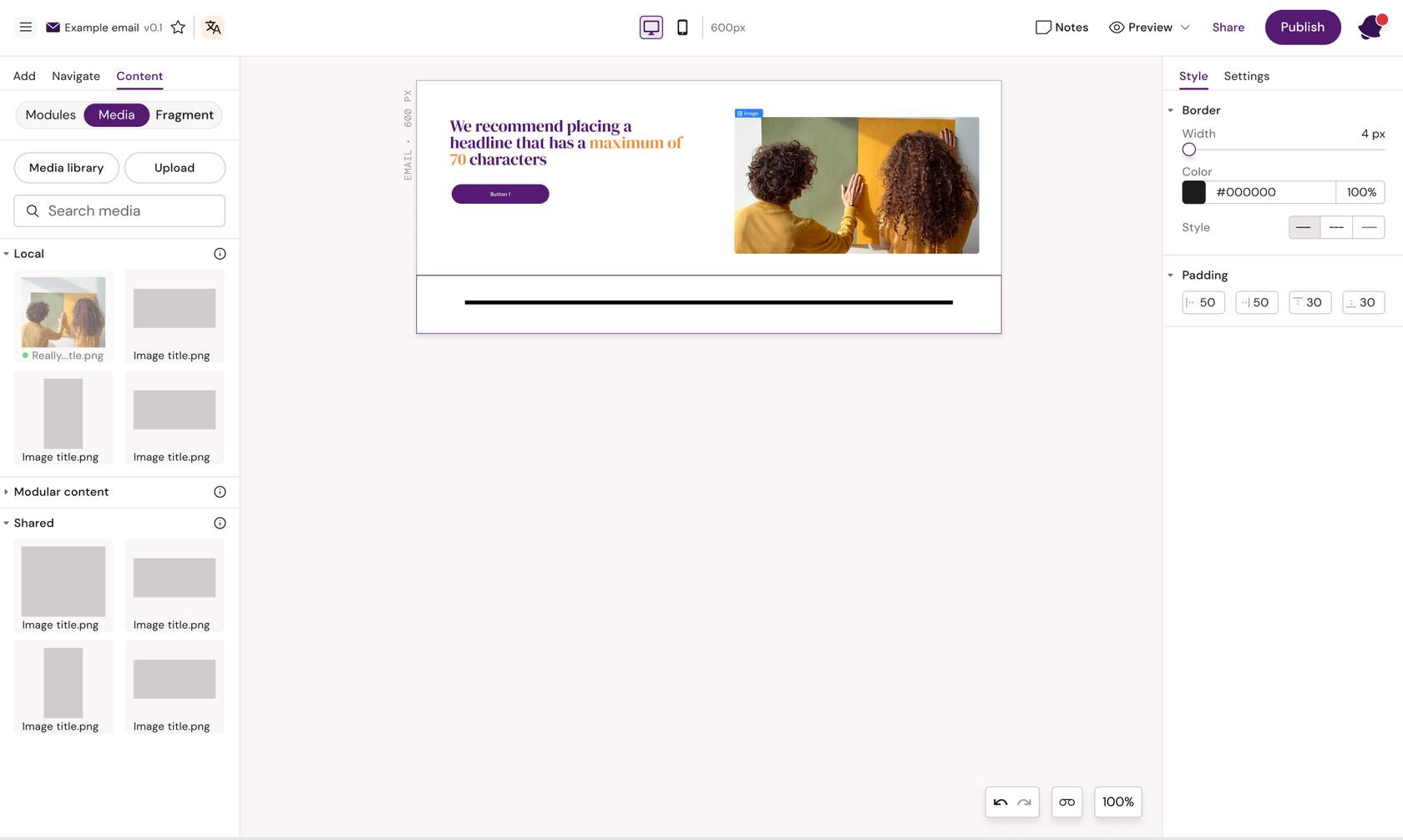This screenshot has width=1403, height=840.
Task: Star the Example email as favorite
Action: (x=178, y=28)
